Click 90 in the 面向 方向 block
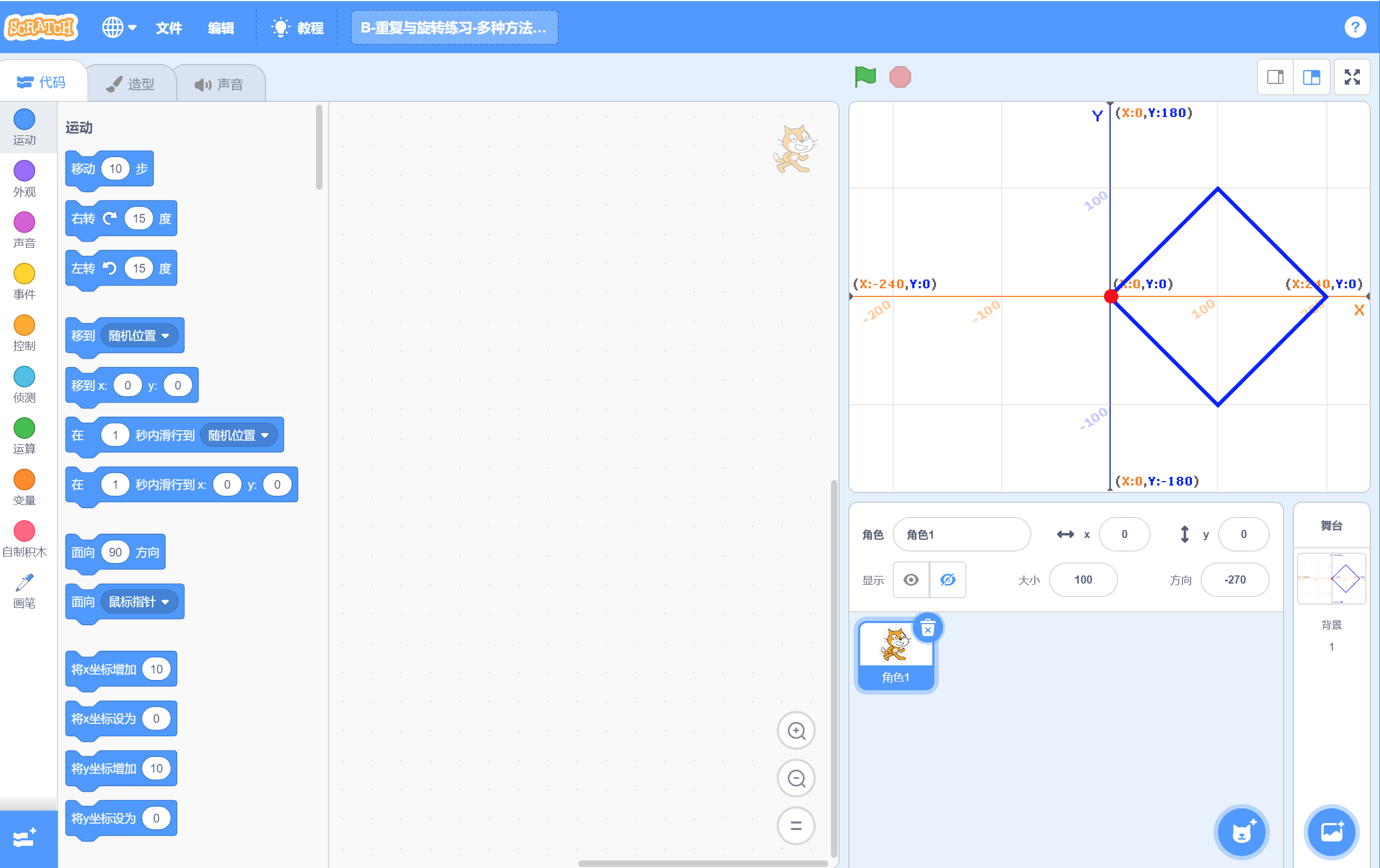Viewport: 1380px width, 868px height. (x=114, y=552)
